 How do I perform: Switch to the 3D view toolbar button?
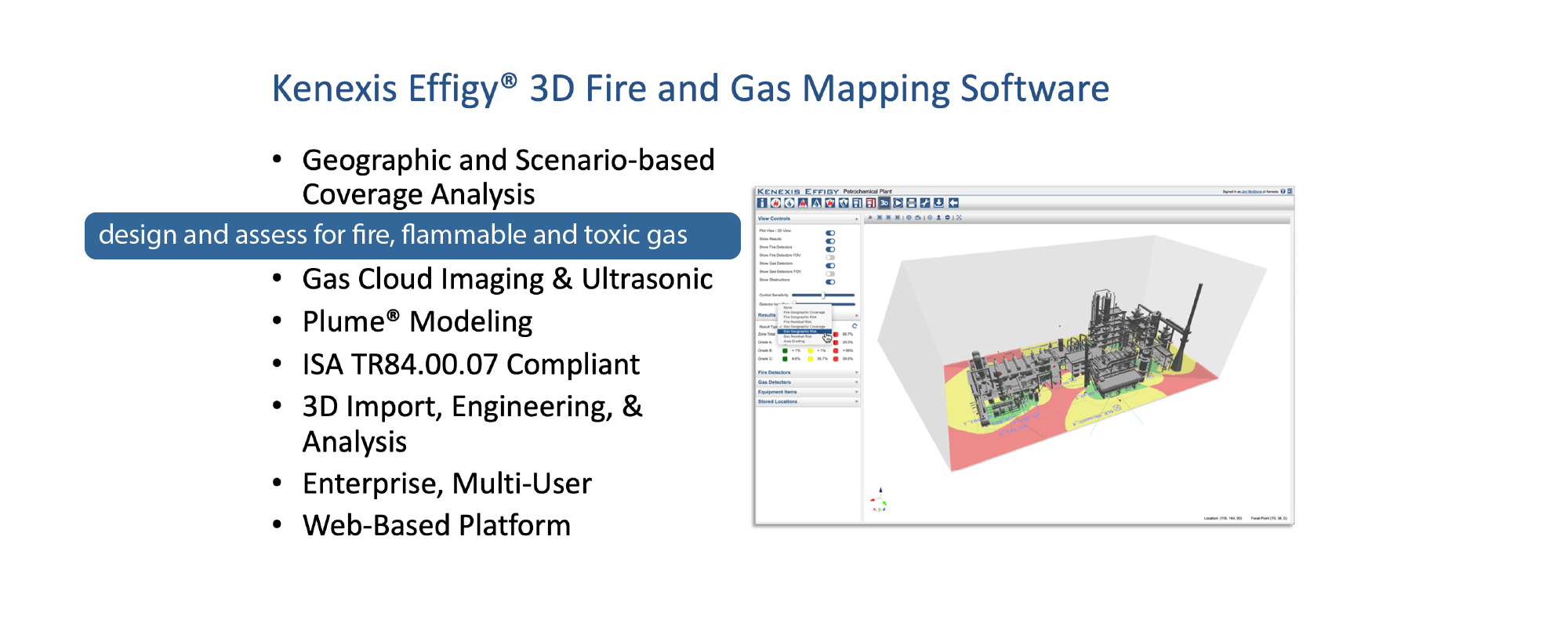(884, 203)
